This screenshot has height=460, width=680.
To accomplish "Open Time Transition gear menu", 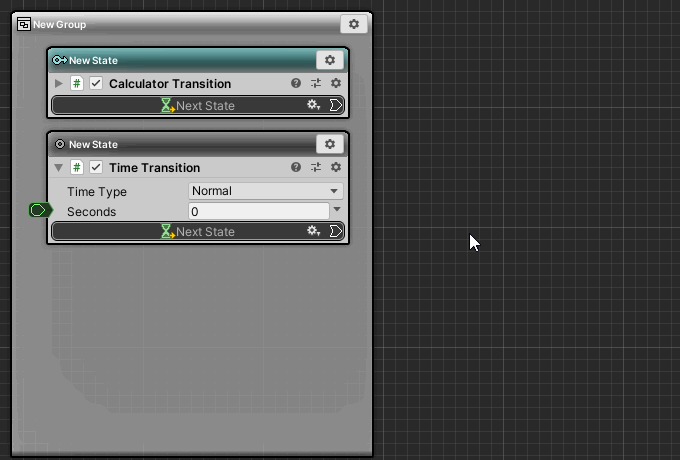I will pyautogui.click(x=336, y=168).
